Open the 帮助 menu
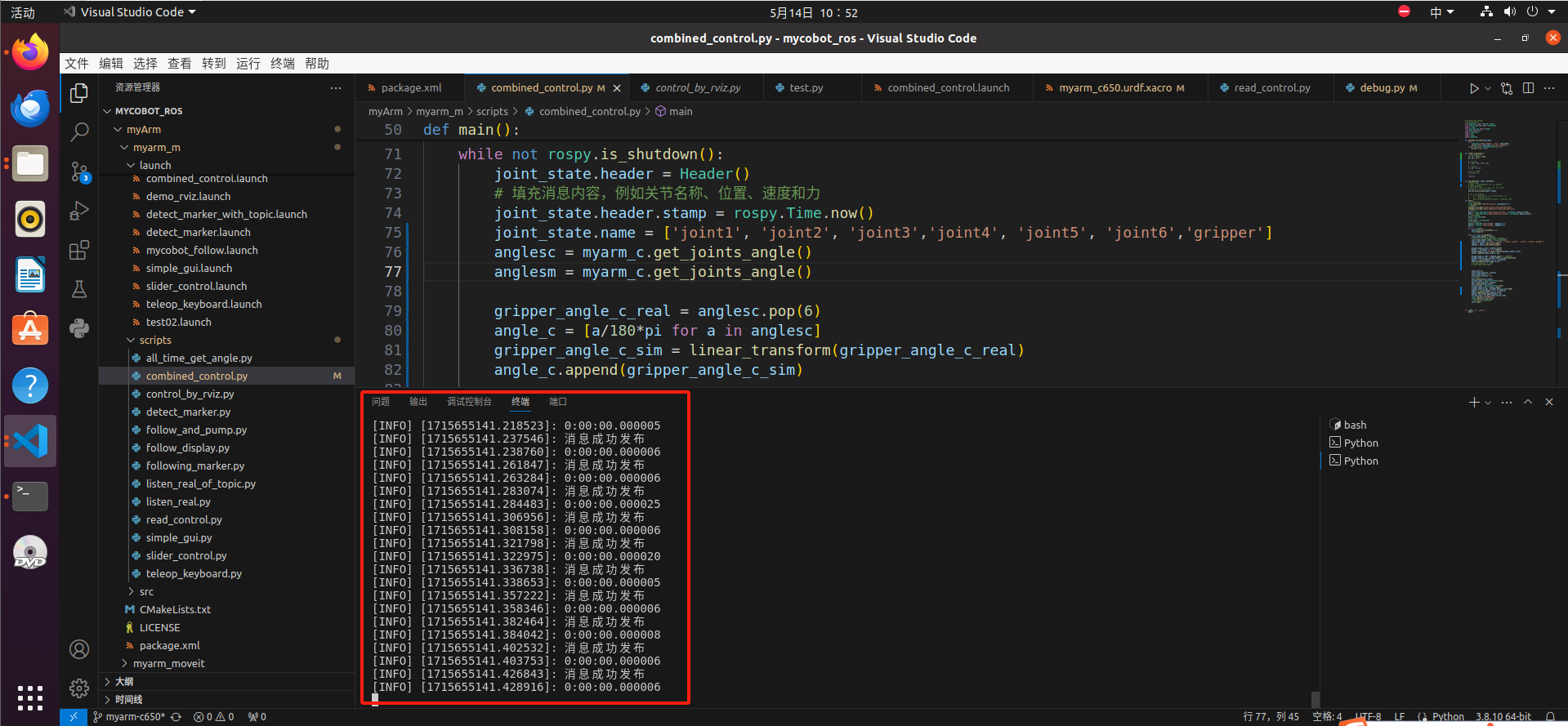Image resolution: width=1568 pixels, height=726 pixels. coord(317,64)
